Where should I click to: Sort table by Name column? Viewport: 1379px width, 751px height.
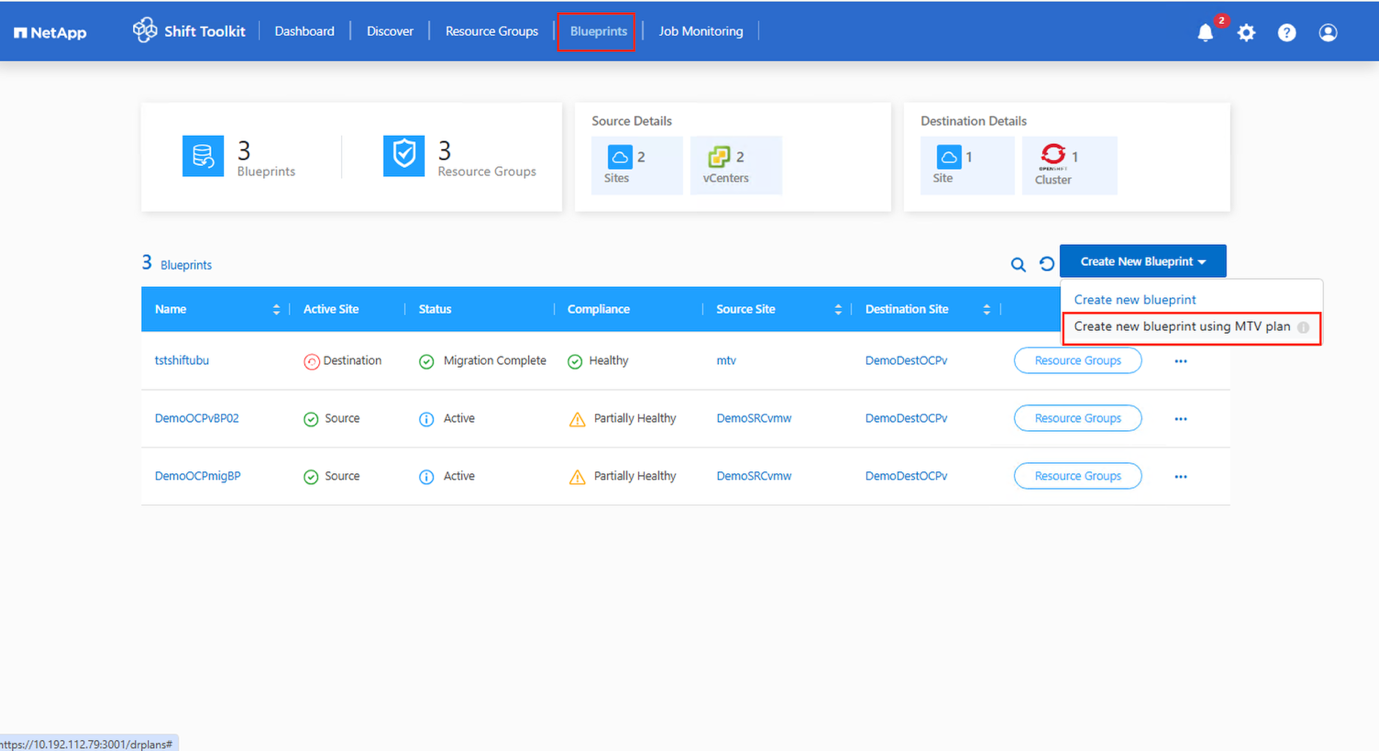(x=276, y=310)
